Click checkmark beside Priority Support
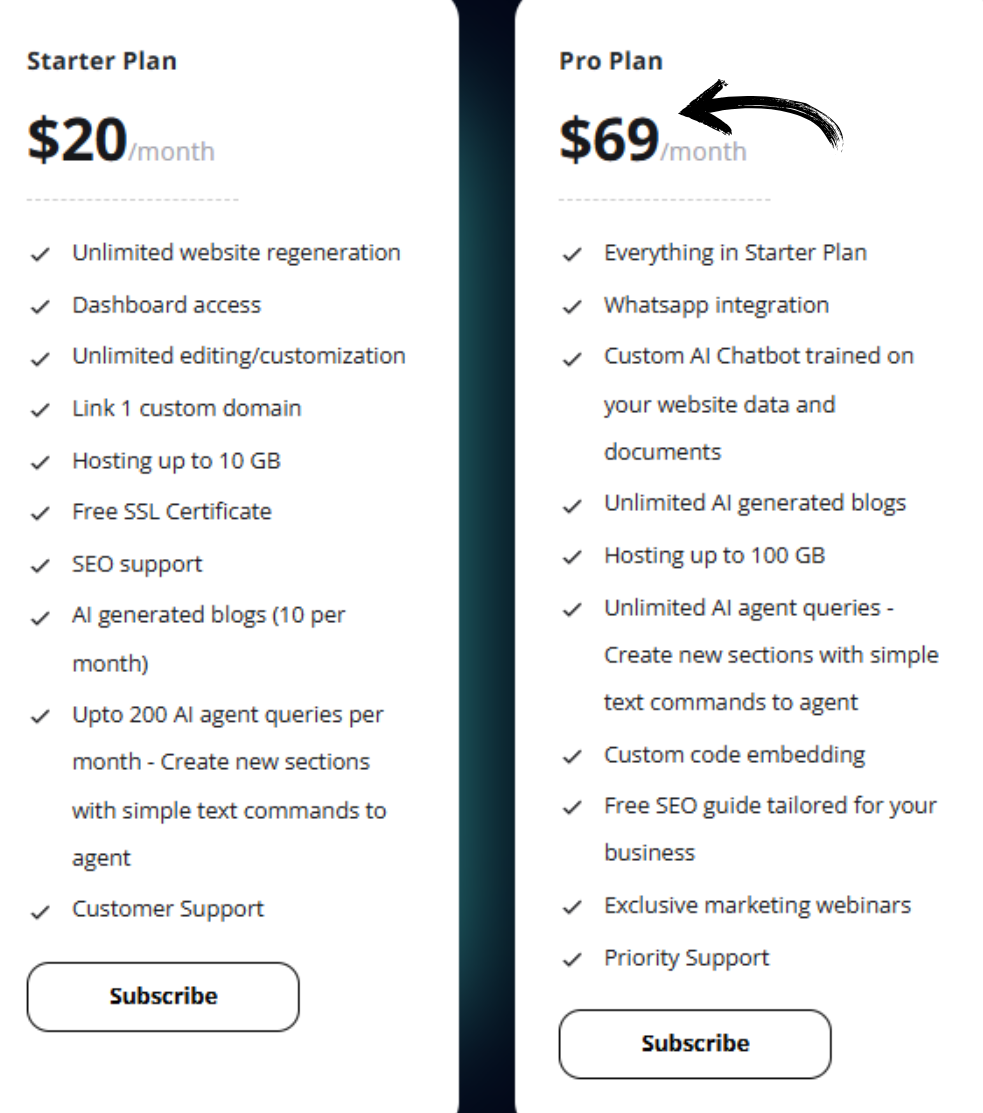This screenshot has height=1113, width=983. 572,960
